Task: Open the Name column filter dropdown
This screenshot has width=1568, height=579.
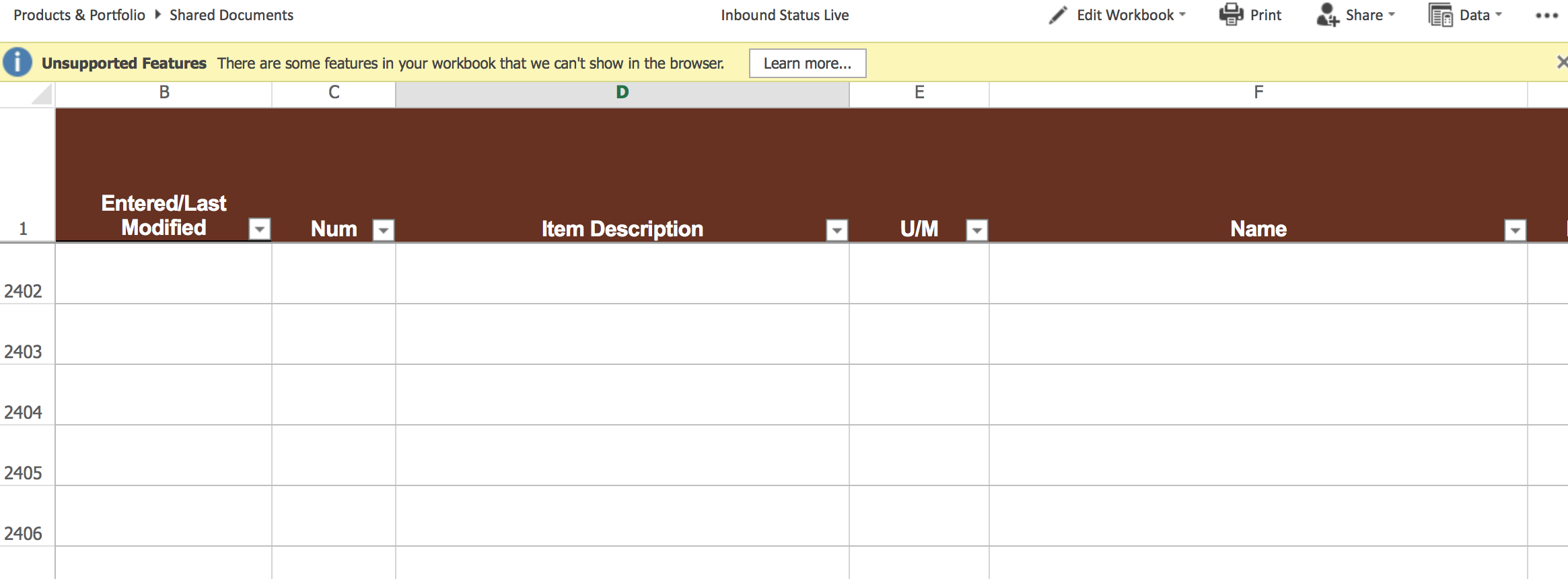Action: click(1516, 230)
